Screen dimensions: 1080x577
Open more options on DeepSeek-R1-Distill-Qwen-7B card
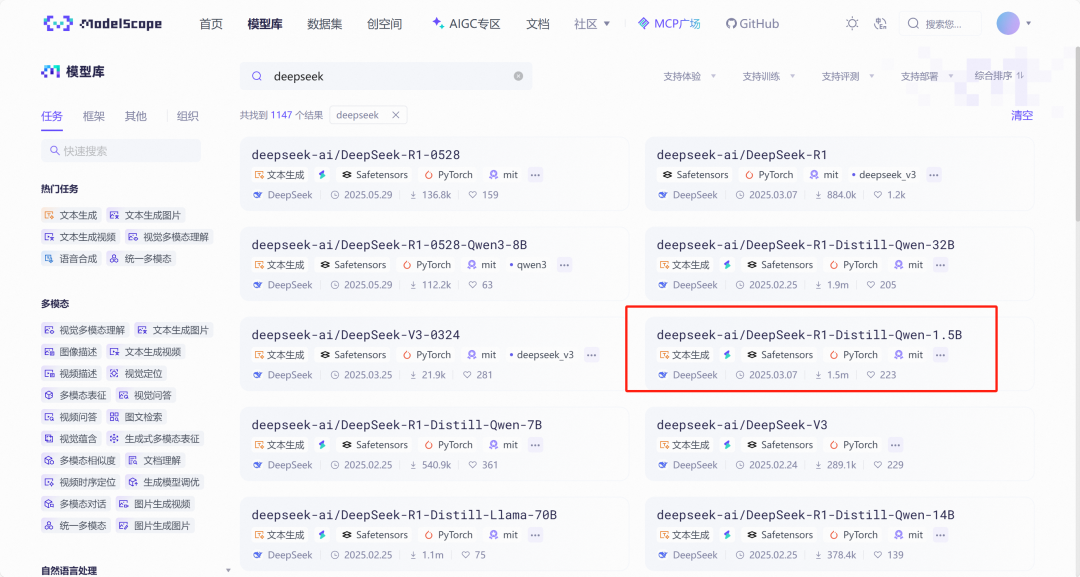tap(535, 445)
